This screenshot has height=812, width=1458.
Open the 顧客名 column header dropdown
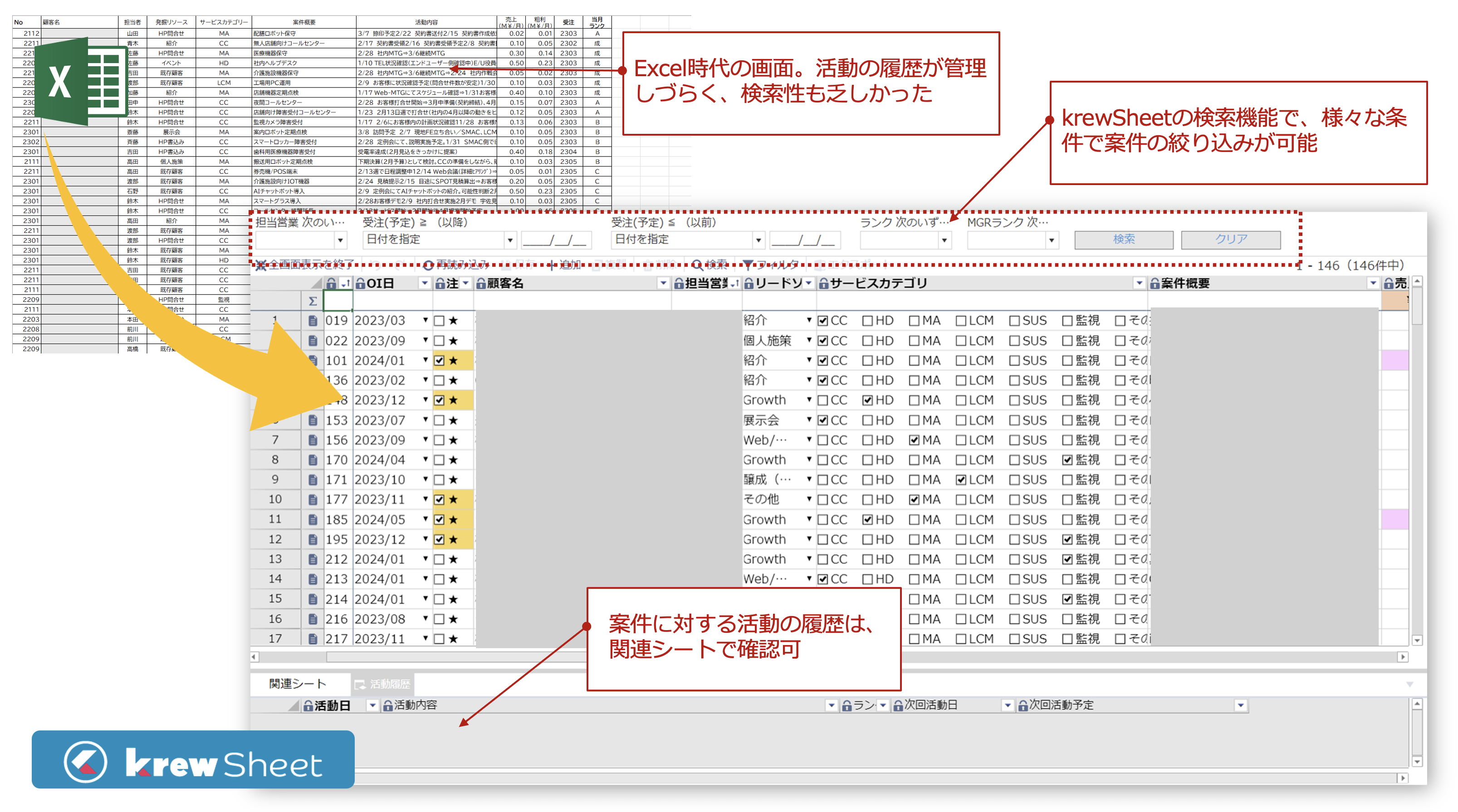(x=663, y=284)
